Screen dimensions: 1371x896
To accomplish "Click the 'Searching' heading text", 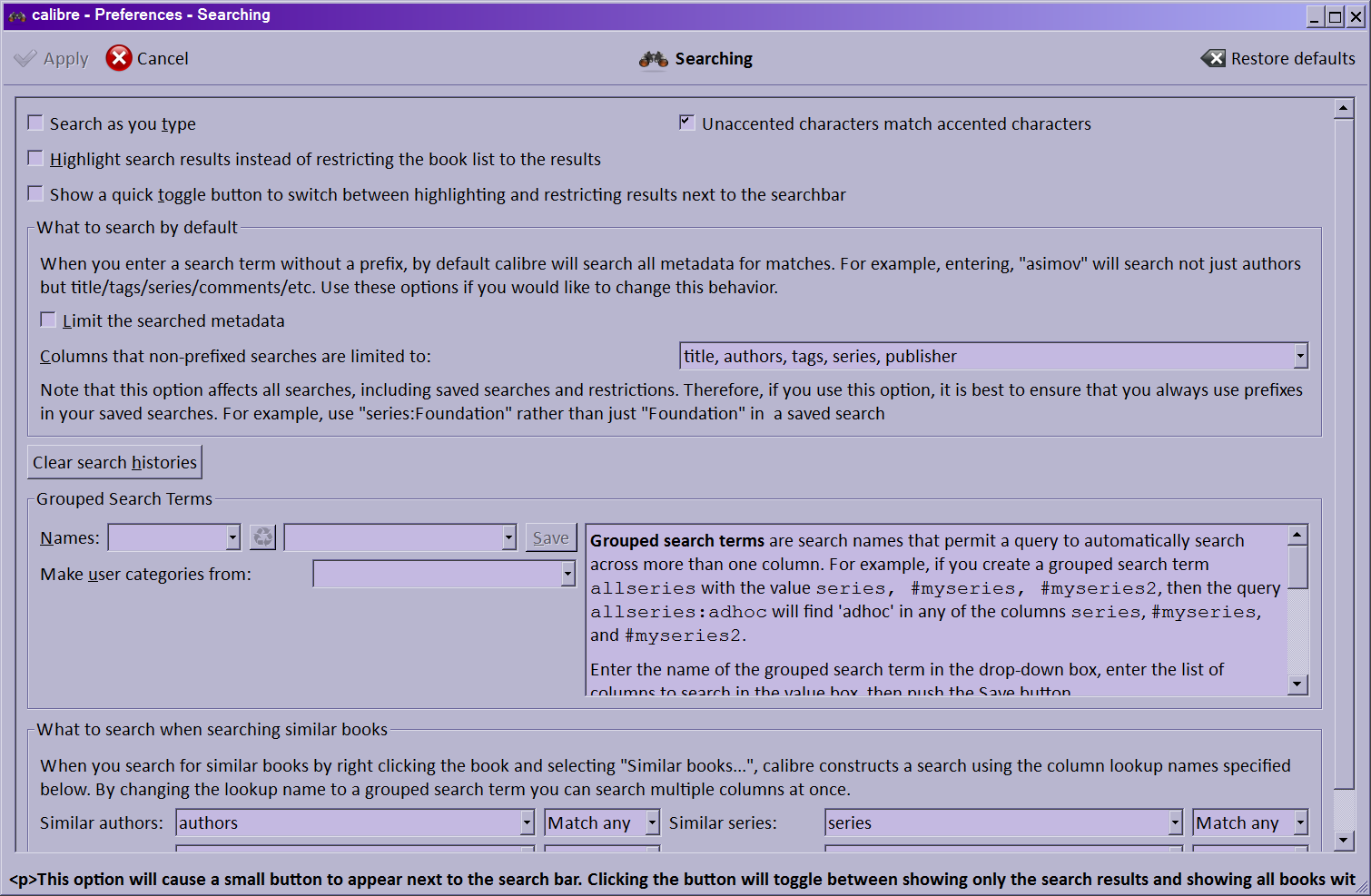I will (714, 58).
